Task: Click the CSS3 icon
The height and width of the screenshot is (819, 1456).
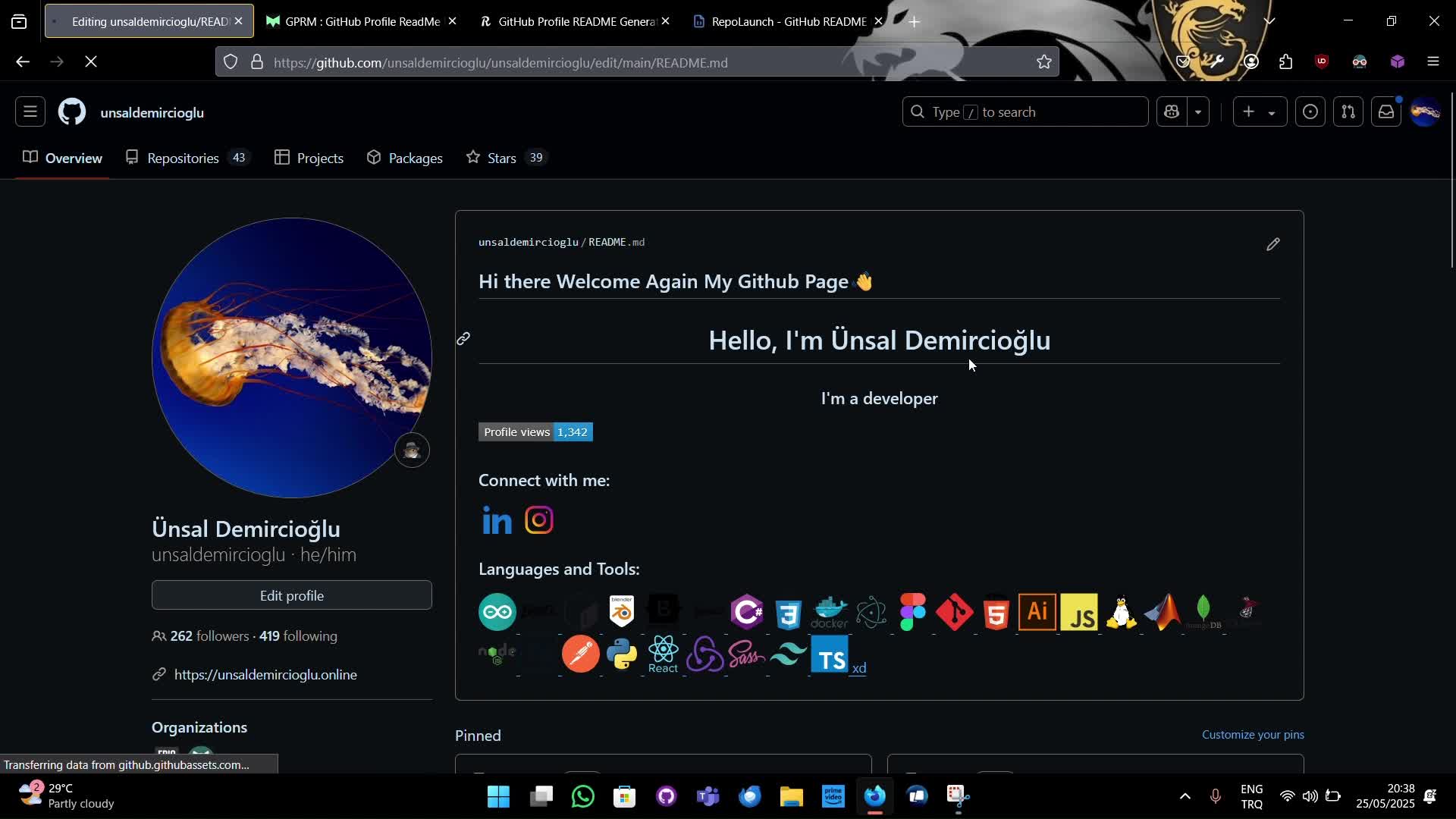Action: (x=789, y=613)
